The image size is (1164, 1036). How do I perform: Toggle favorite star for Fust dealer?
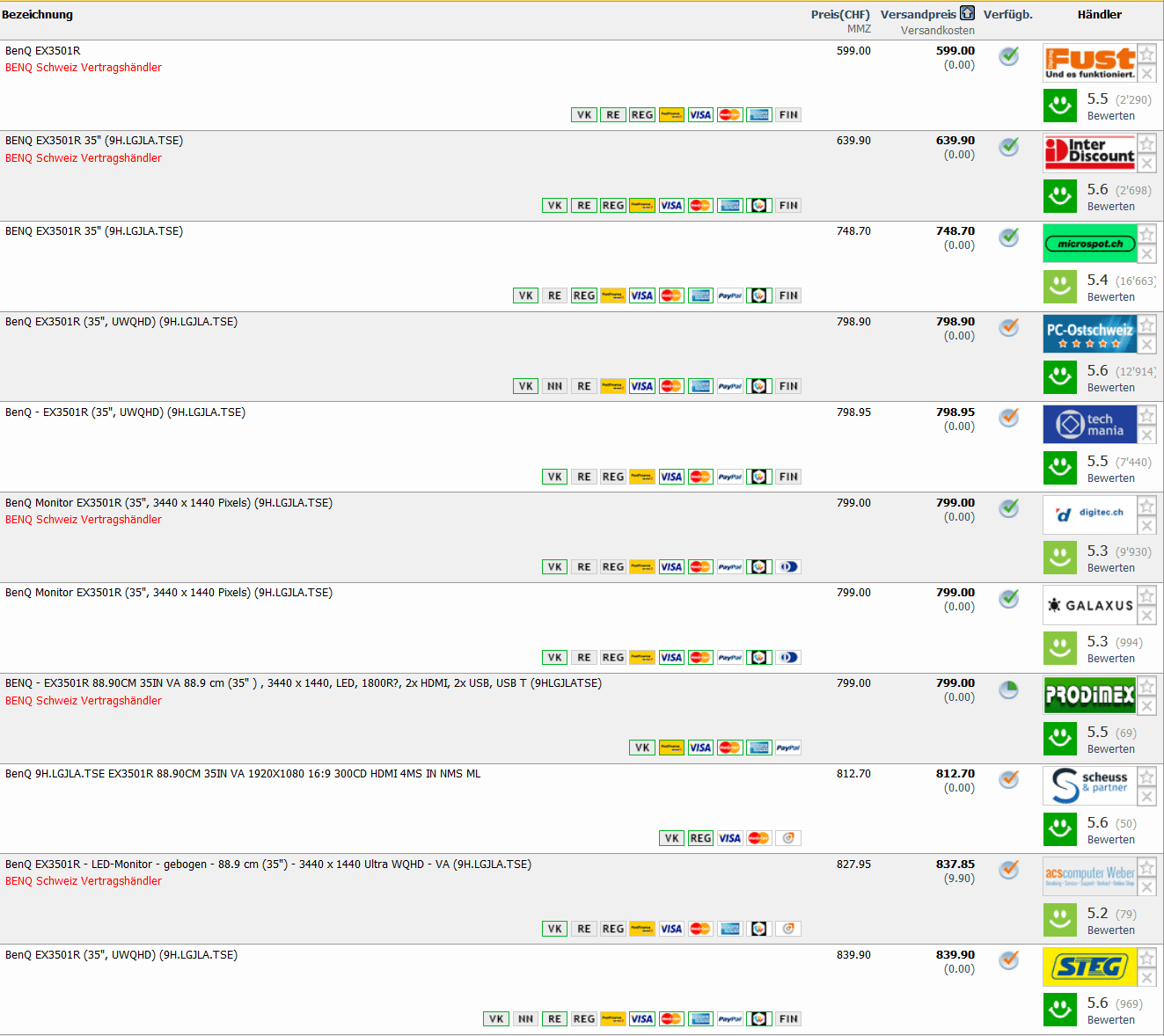pyautogui.click(x=1147, y=54)
